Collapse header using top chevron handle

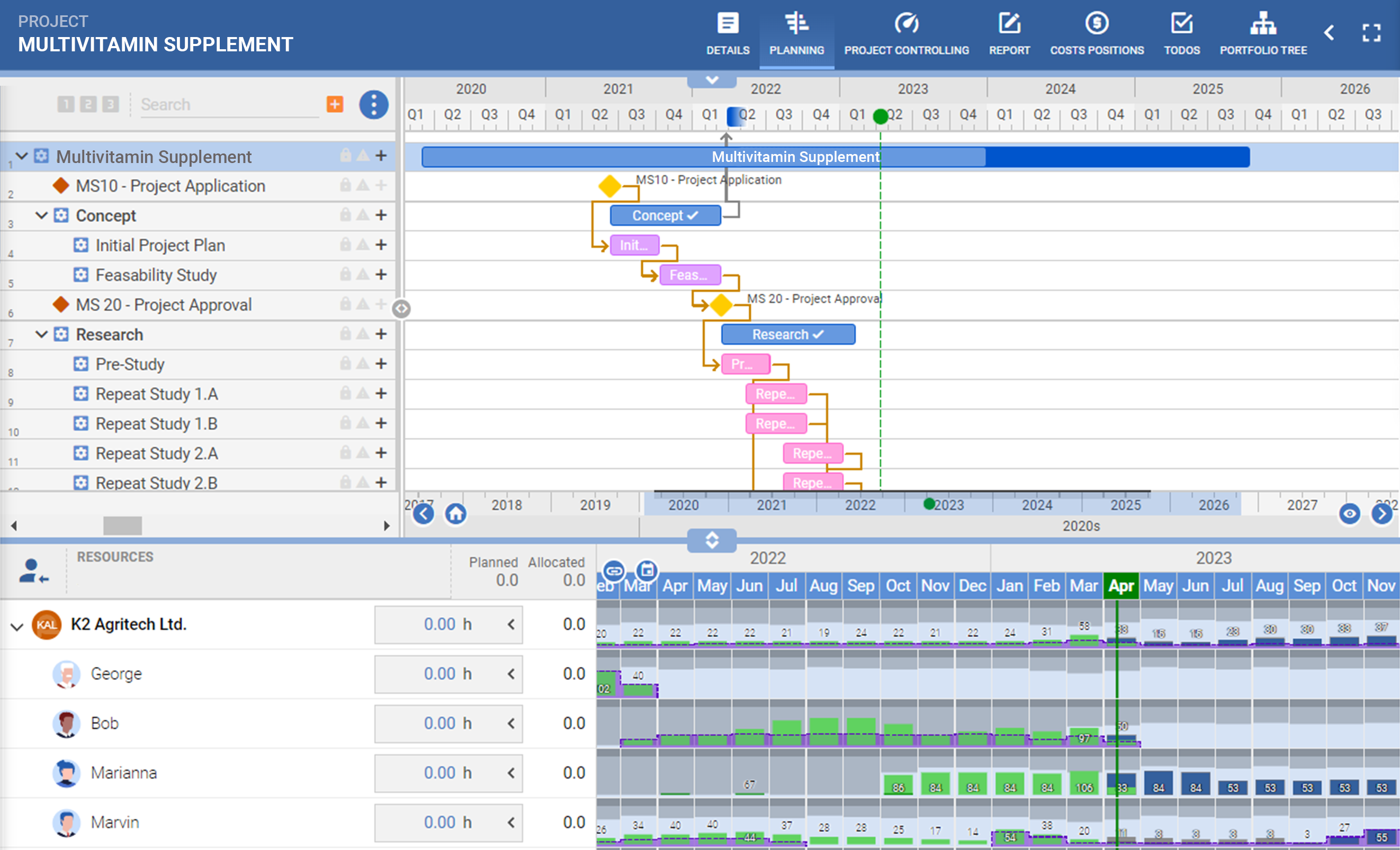point(712,80)
